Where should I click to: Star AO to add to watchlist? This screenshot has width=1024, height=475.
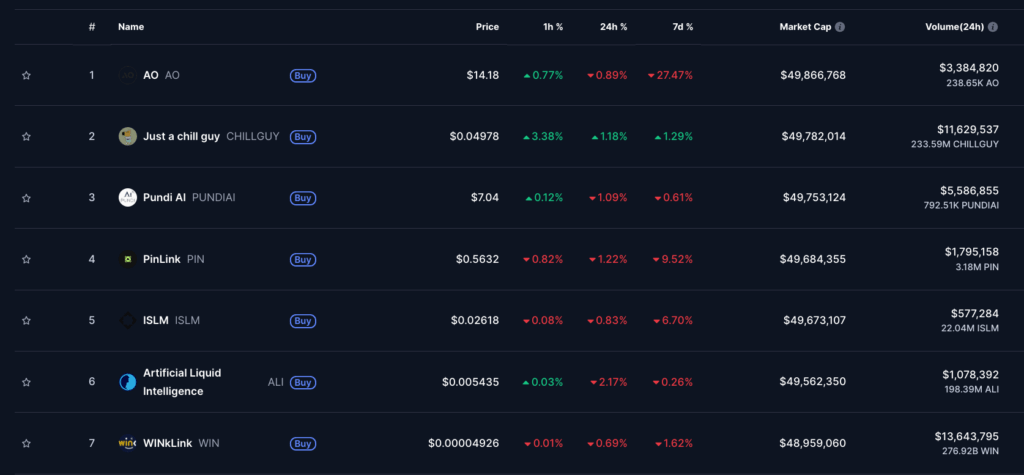[26, 75]
